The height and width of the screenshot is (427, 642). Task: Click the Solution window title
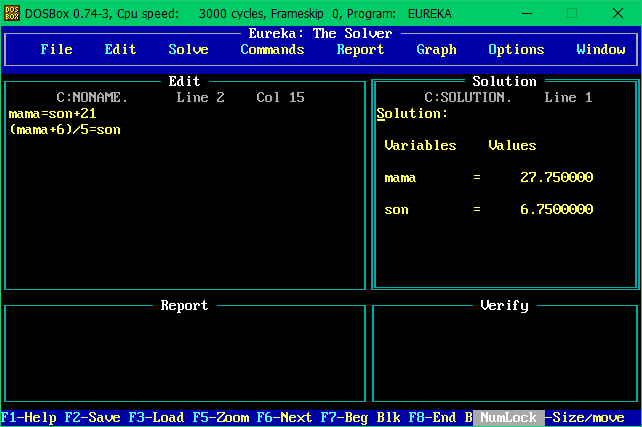coord(504,81)
